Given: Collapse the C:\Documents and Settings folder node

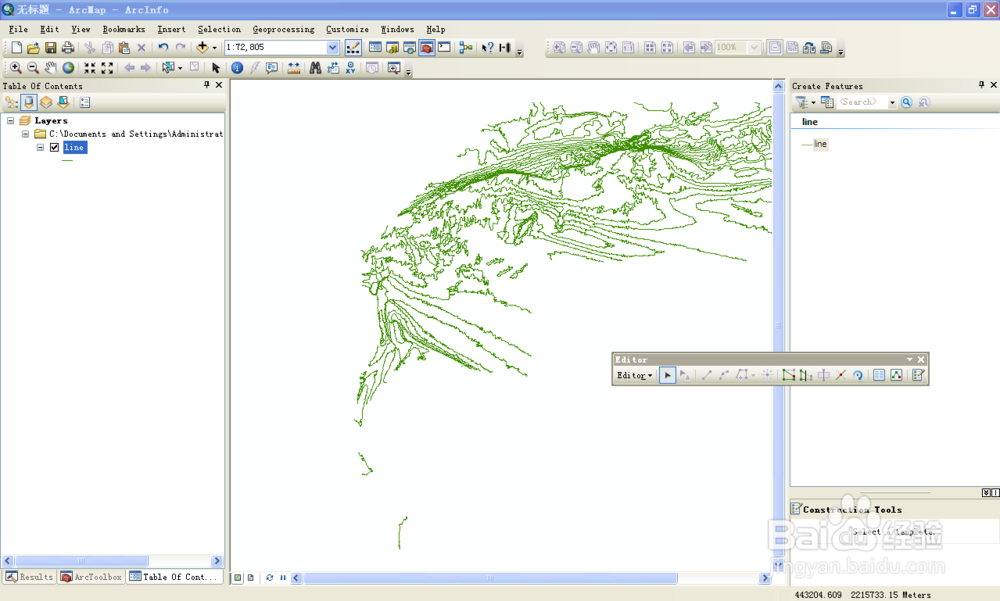Looking at the screenshot, I should (26, 134).
